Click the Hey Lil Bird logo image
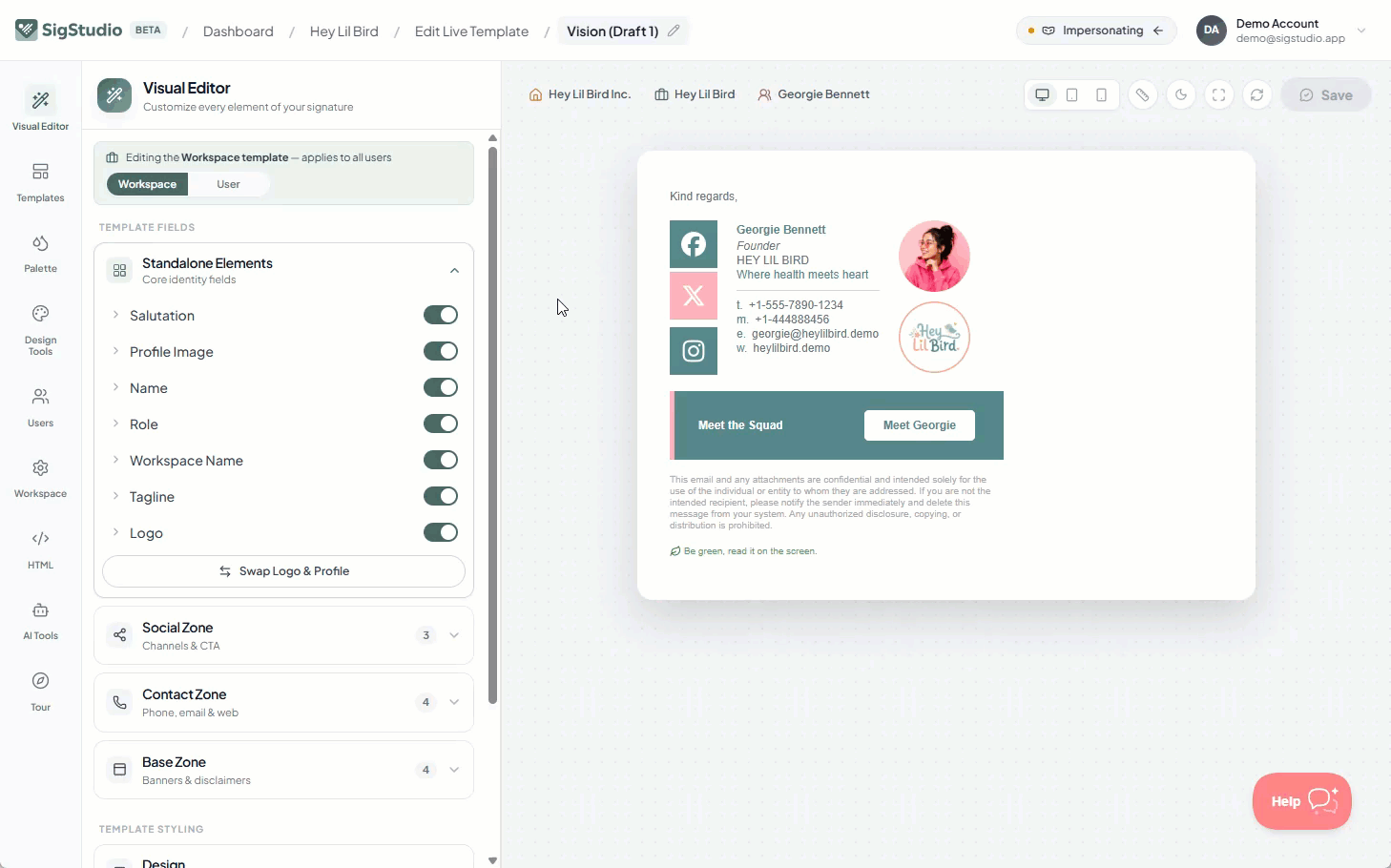 [934, 337]
